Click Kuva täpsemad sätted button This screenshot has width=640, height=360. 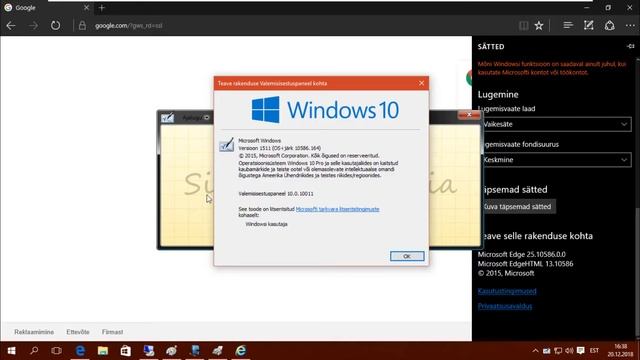[x=517, y=207]
